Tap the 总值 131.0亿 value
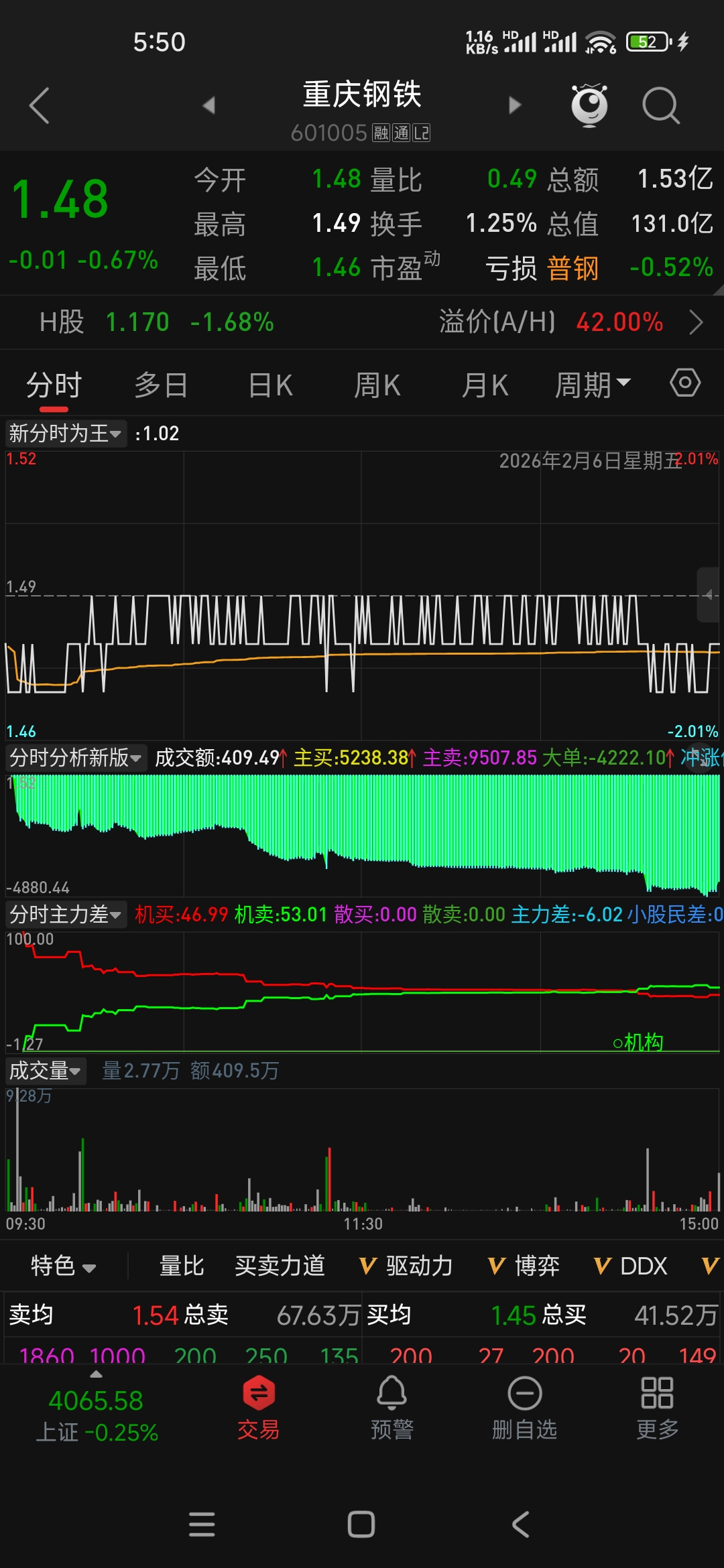The width and height of the screenshot is (724, 1568). tap(672, 223)
